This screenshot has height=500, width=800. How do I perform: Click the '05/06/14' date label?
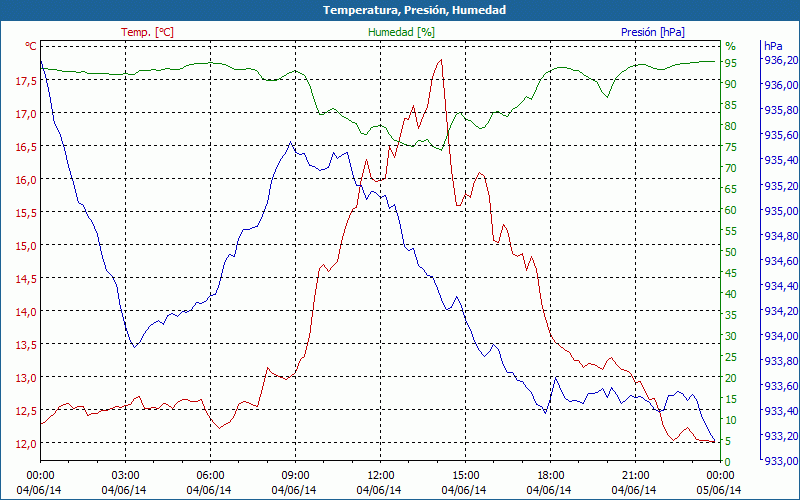(719, 490)
